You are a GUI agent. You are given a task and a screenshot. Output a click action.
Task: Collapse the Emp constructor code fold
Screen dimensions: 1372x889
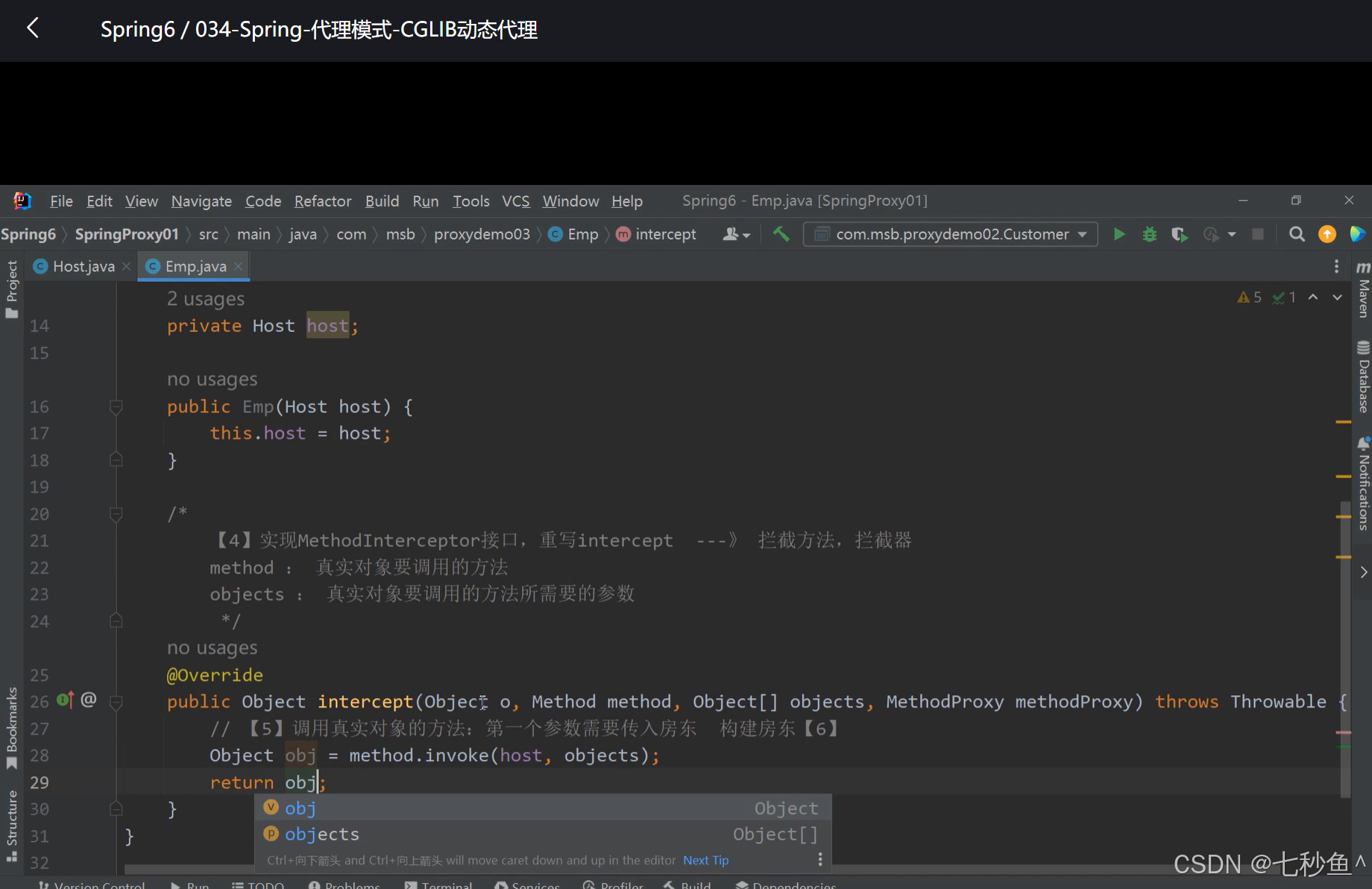[116, 406]
